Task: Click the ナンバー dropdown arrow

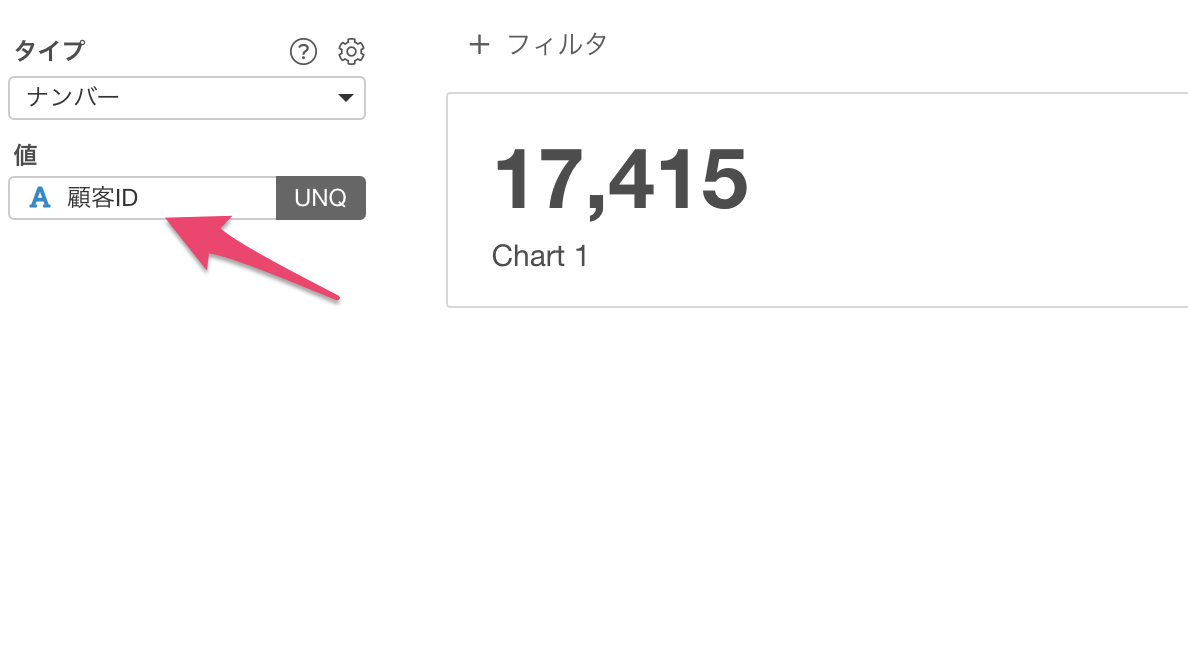Action: click(x=345, y=98)
